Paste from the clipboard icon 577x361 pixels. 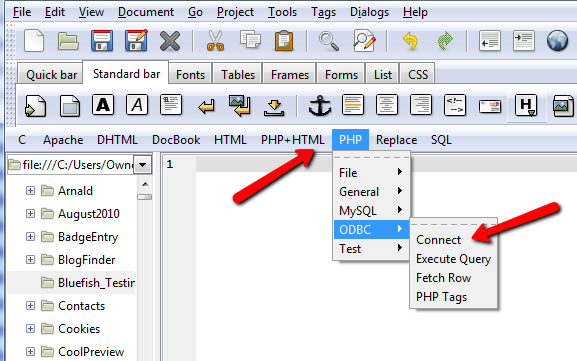point(284,40)
